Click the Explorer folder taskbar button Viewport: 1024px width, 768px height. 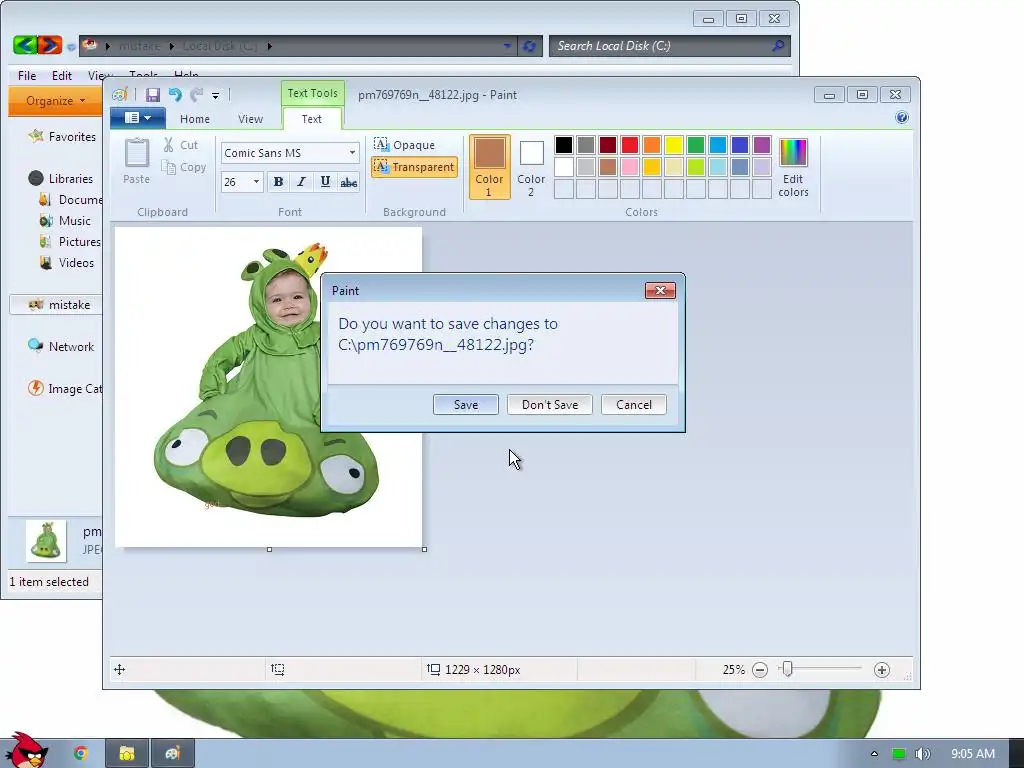click(x=127, y=754)
